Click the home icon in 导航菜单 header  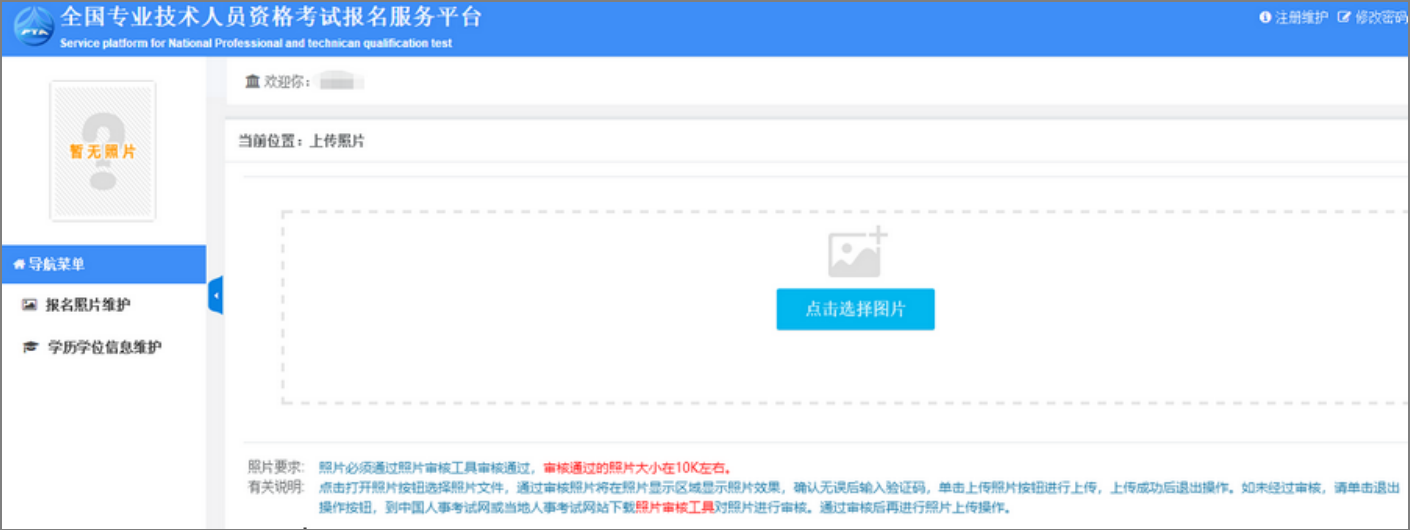click(x=18, y=265)
